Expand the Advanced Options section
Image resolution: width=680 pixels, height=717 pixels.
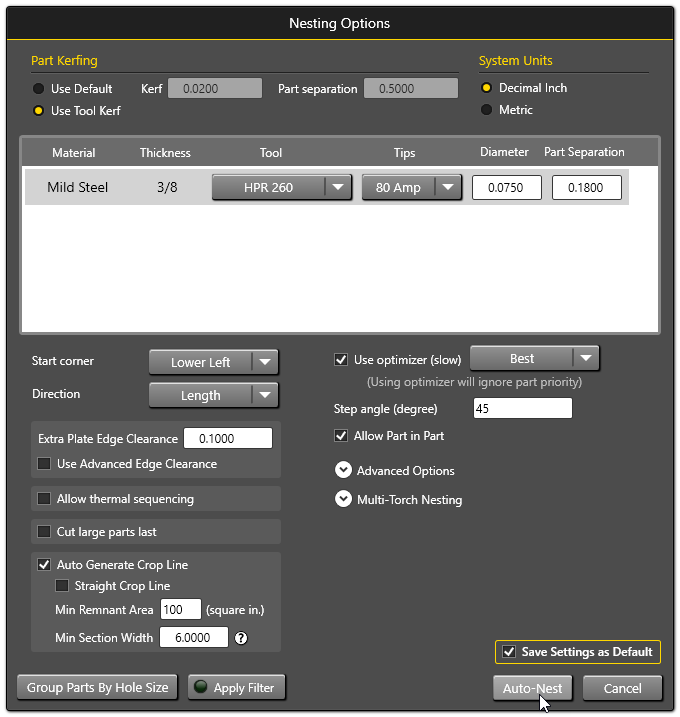tap(343, 470)
